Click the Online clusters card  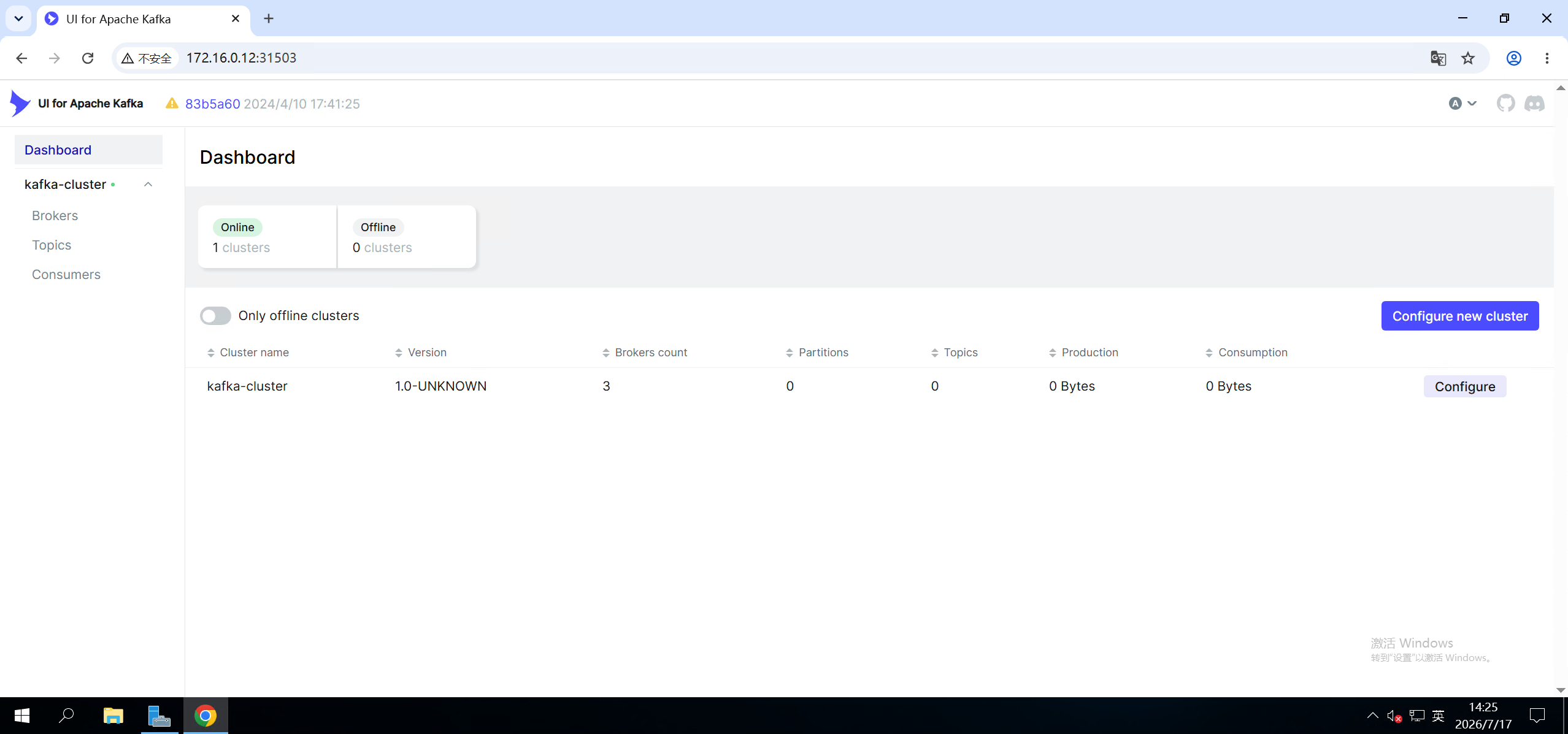point(267,237)
